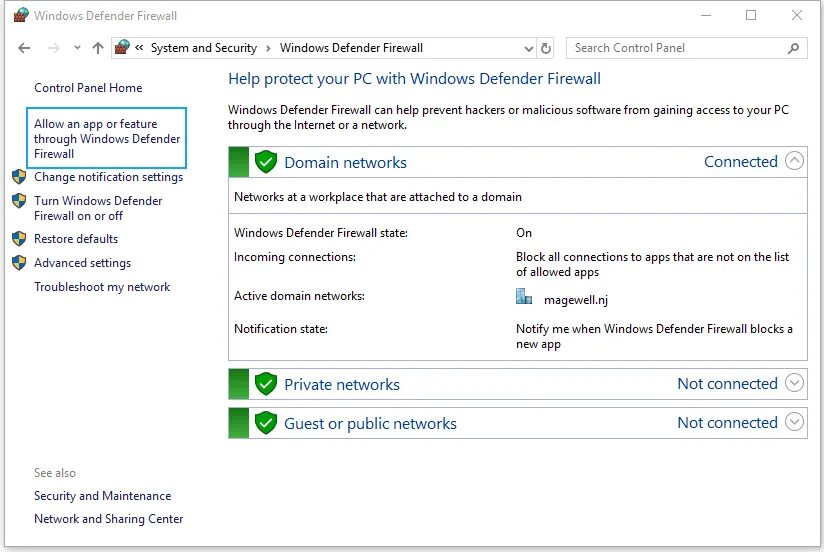Open Control Panel Home
824x552 pixels.
click(x=88, y=88)
